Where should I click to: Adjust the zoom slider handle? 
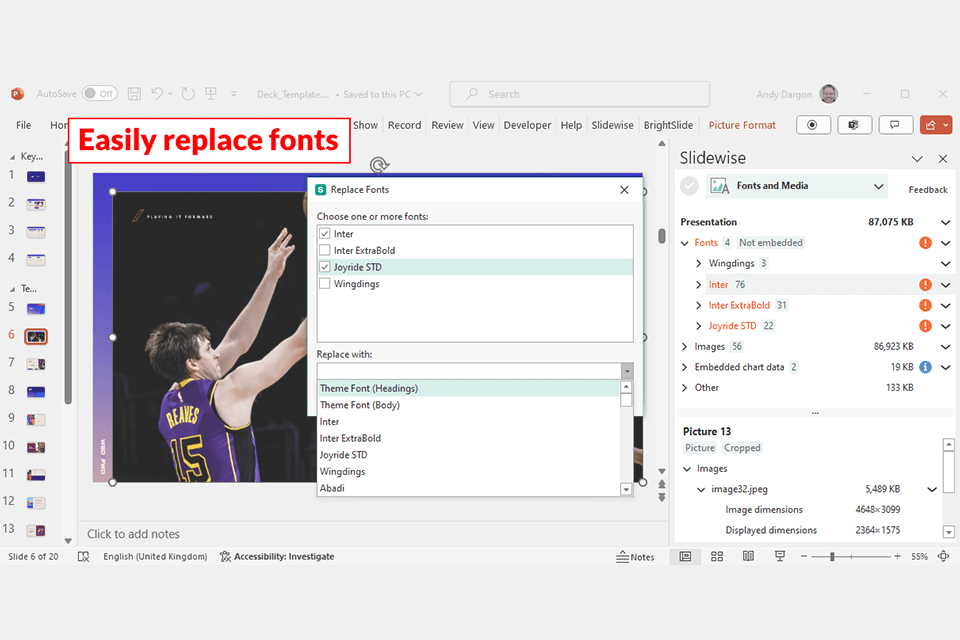832,556
